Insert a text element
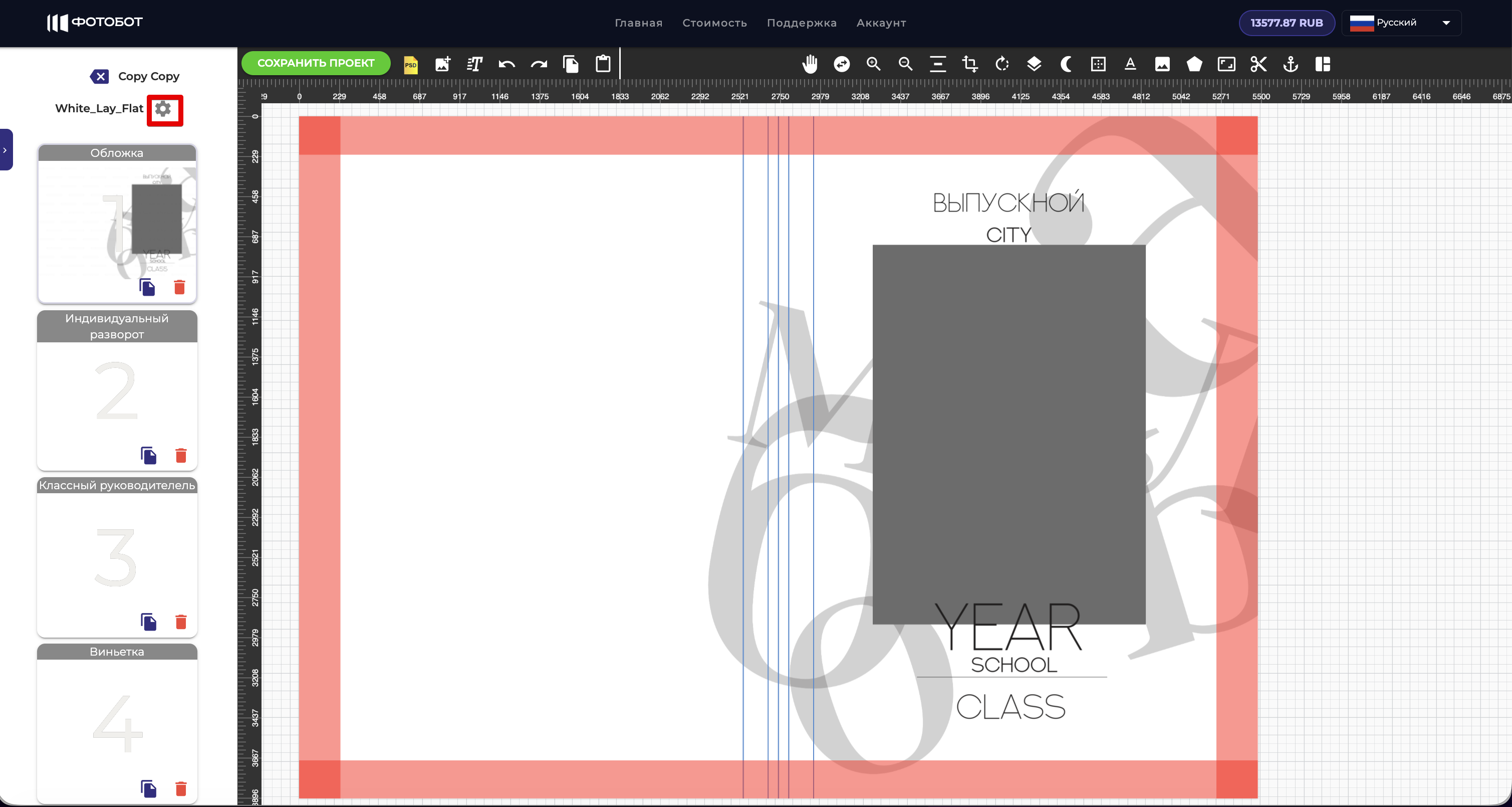Screen dimensions: 1512x807 click(474, 64)
